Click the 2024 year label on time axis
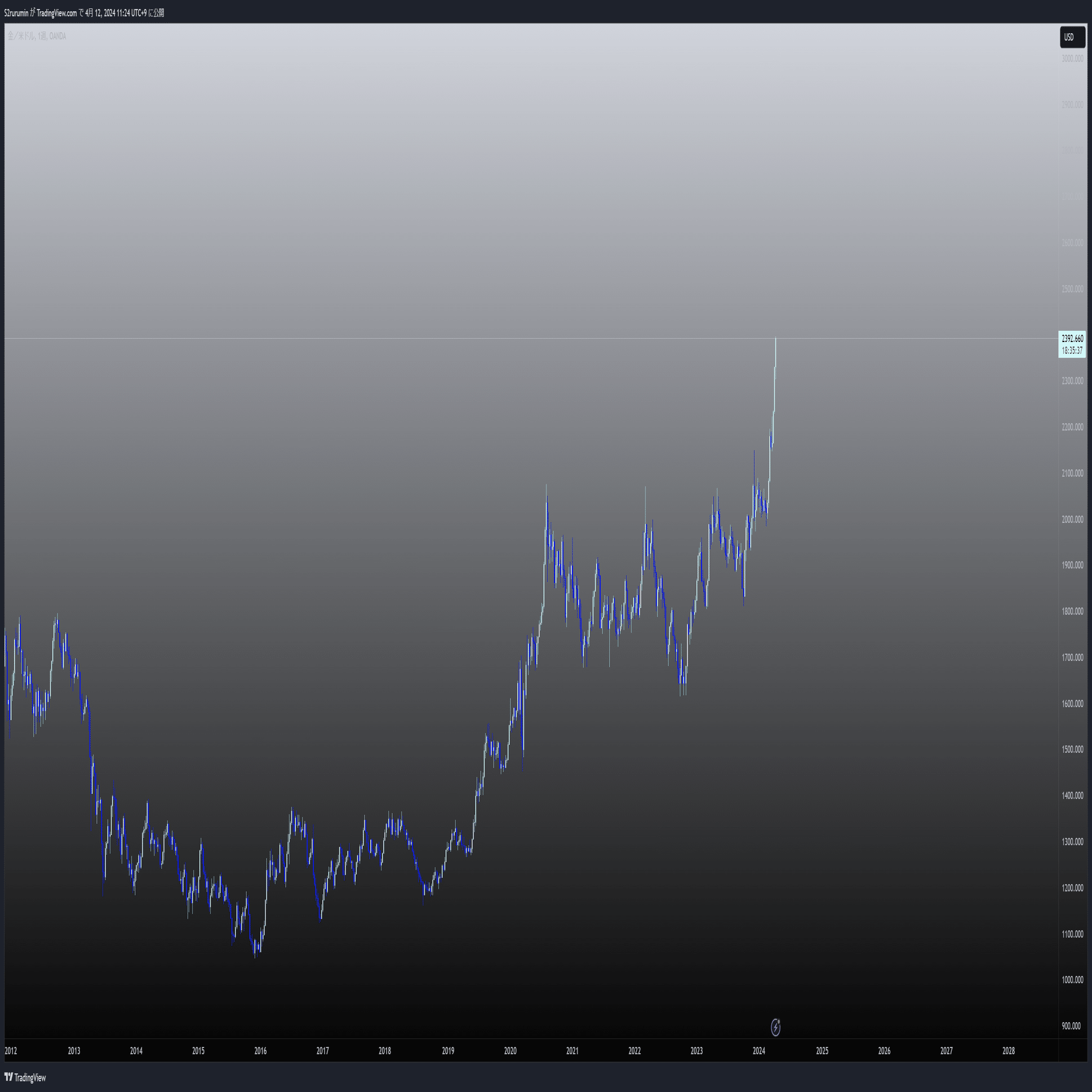Screen dimensions: 1092x1092 point(758,1051)
